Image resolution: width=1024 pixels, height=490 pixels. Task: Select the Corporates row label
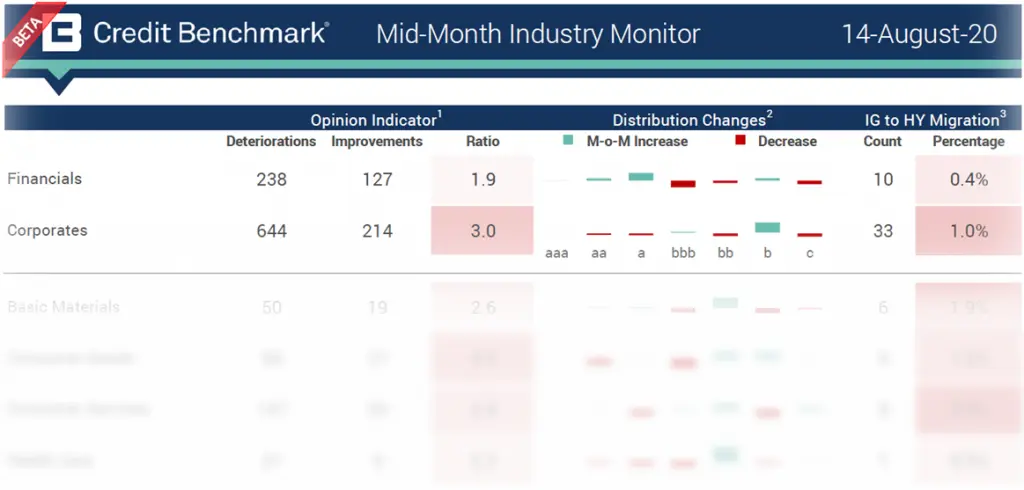[47, 230]
